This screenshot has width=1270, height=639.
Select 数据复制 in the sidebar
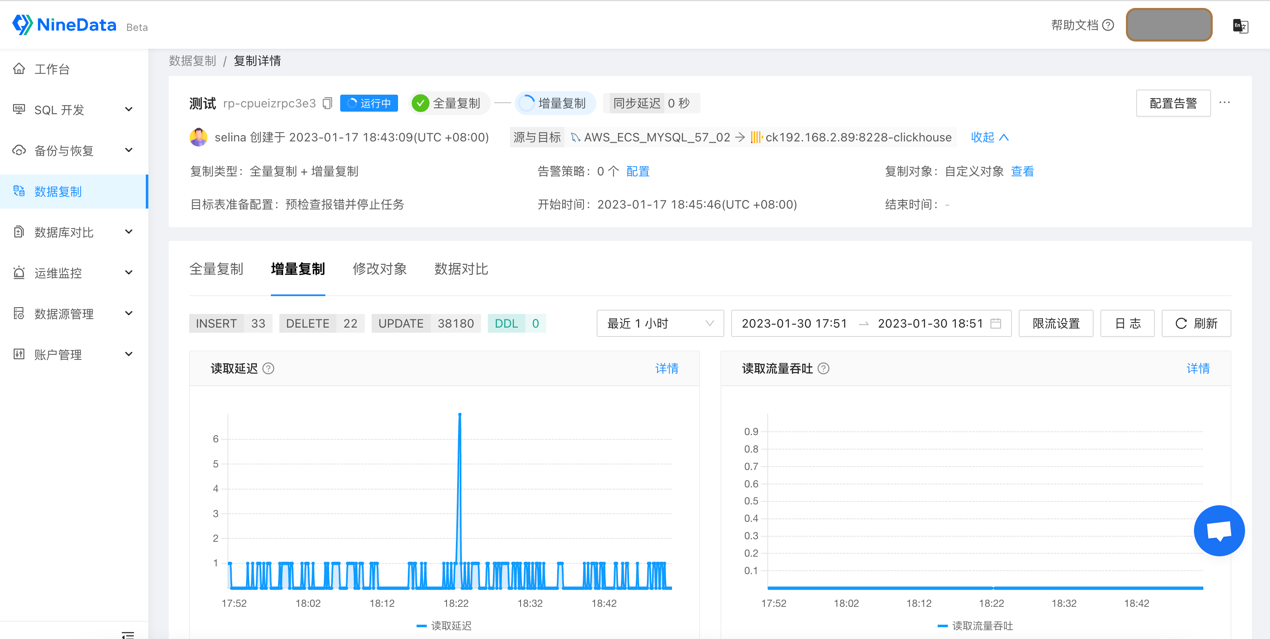(x=74, y=191)
